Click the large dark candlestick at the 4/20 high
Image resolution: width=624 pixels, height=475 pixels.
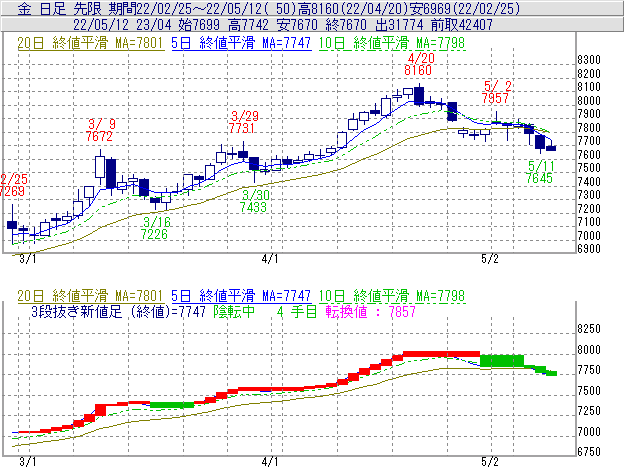(419, 95)
